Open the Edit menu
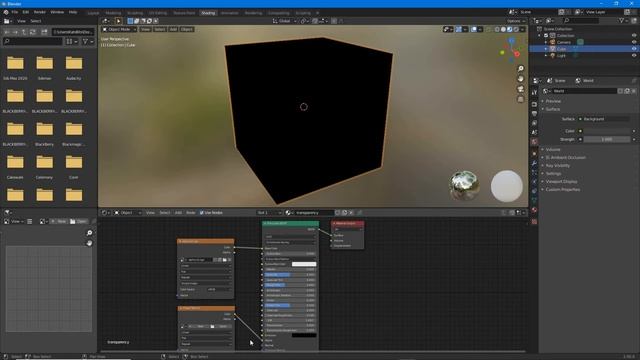Screen dimensions: 640x360 26,12
